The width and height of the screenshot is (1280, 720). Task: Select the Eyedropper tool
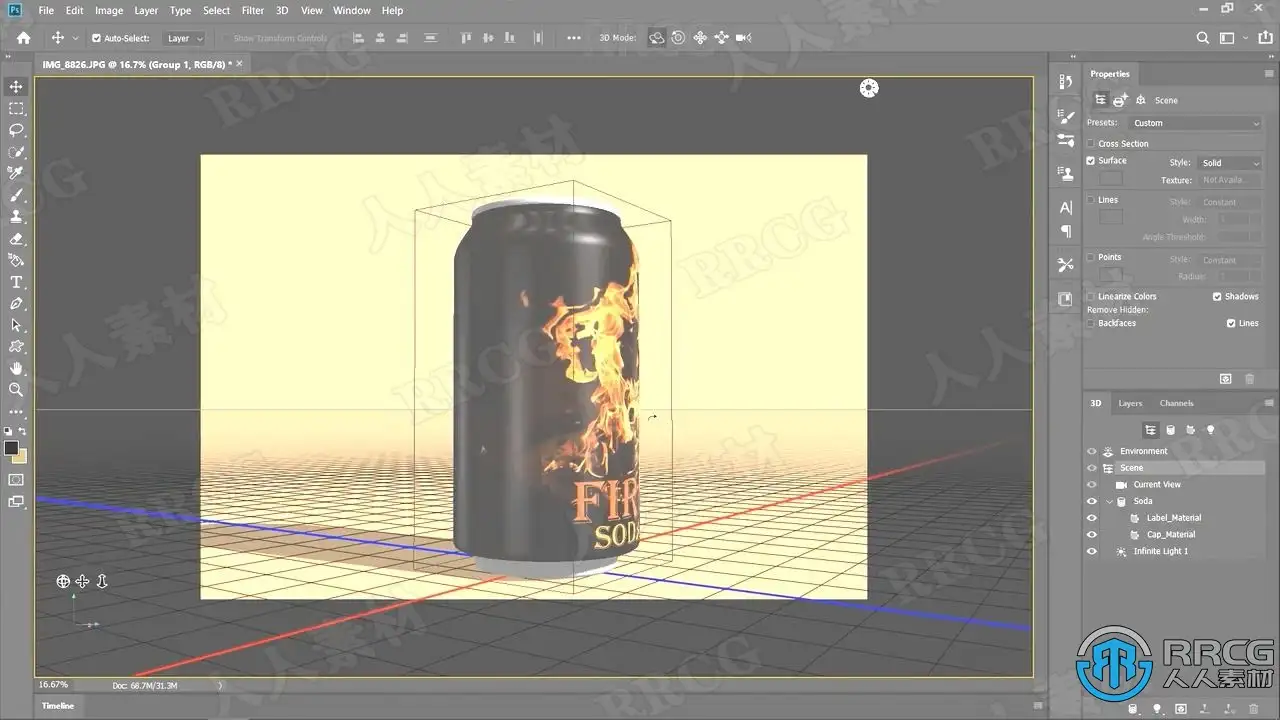(x=16, y=173)
